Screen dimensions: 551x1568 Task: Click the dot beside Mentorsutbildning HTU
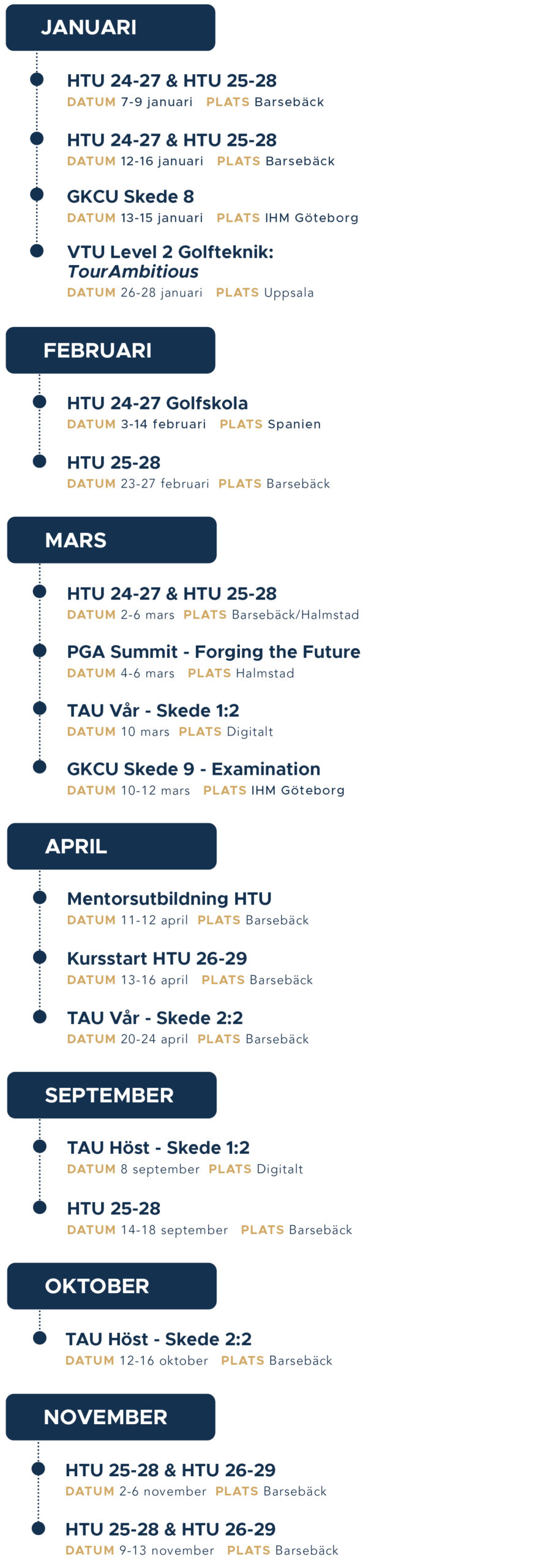coord(40,897)
